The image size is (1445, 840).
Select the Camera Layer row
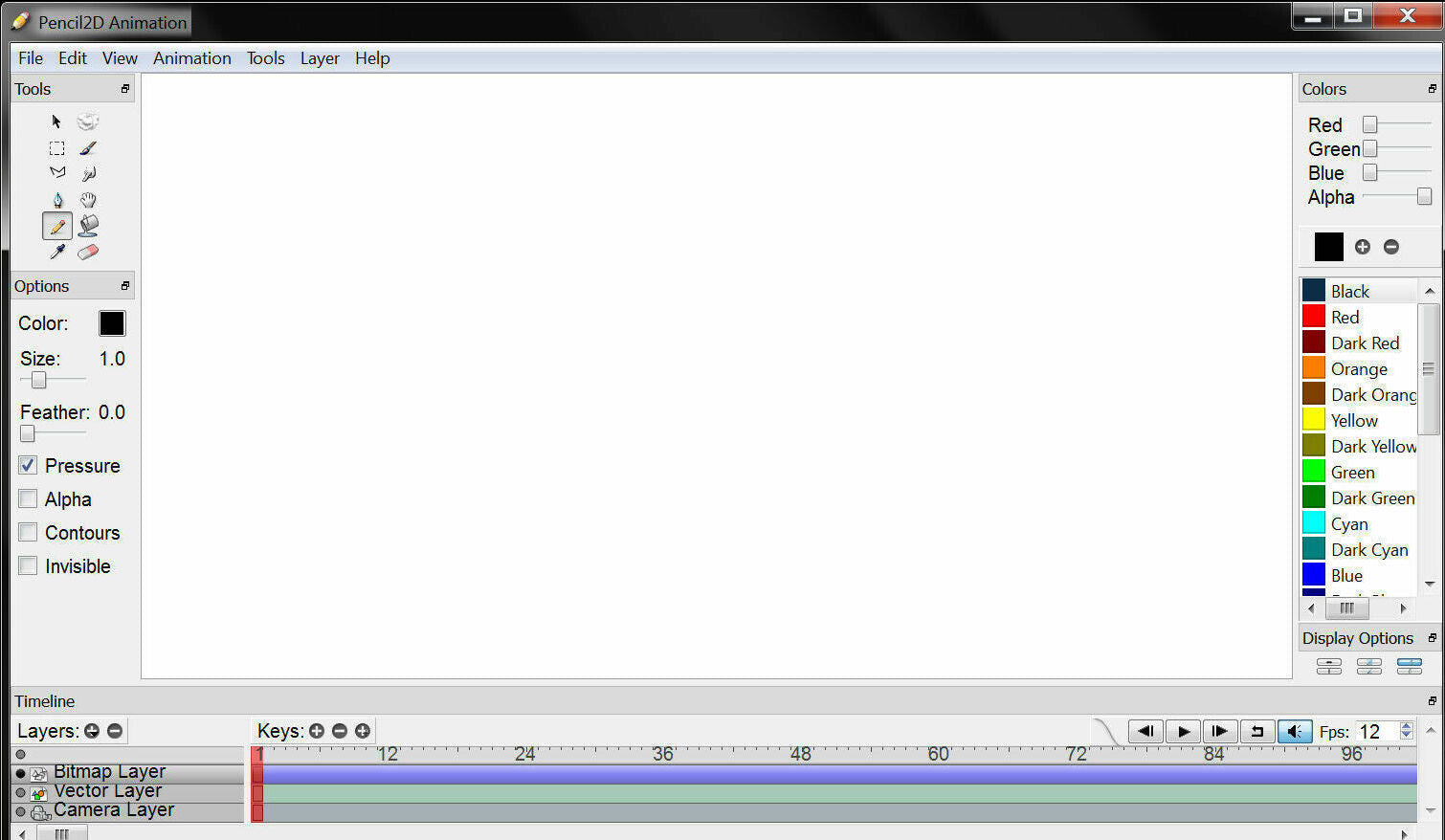coord(128,811)
